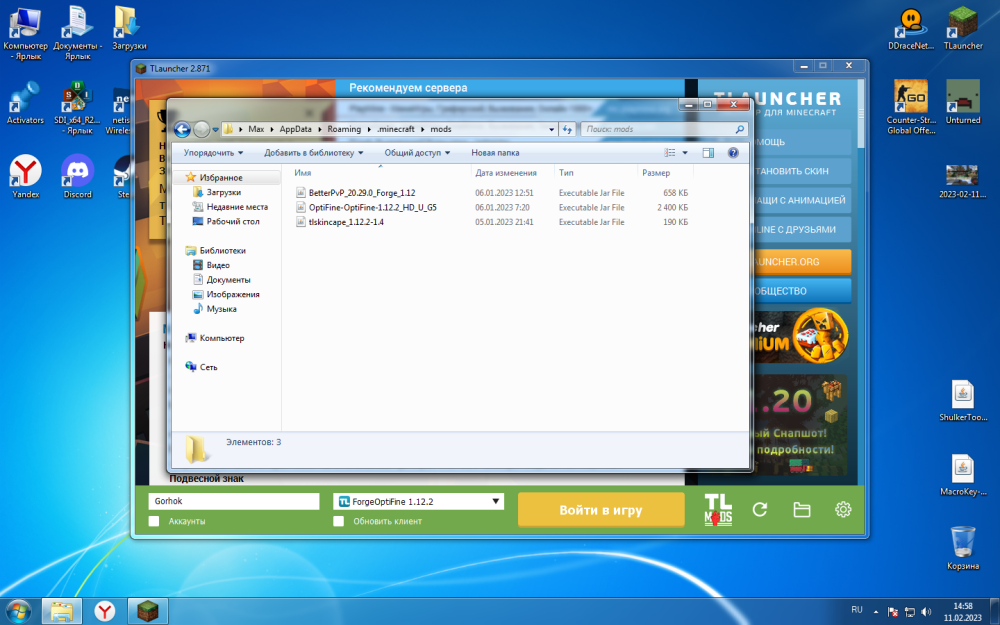The image size is (1000, 625).
Task: Click the 1.20 snapshot banner
Action: (802, 425)
